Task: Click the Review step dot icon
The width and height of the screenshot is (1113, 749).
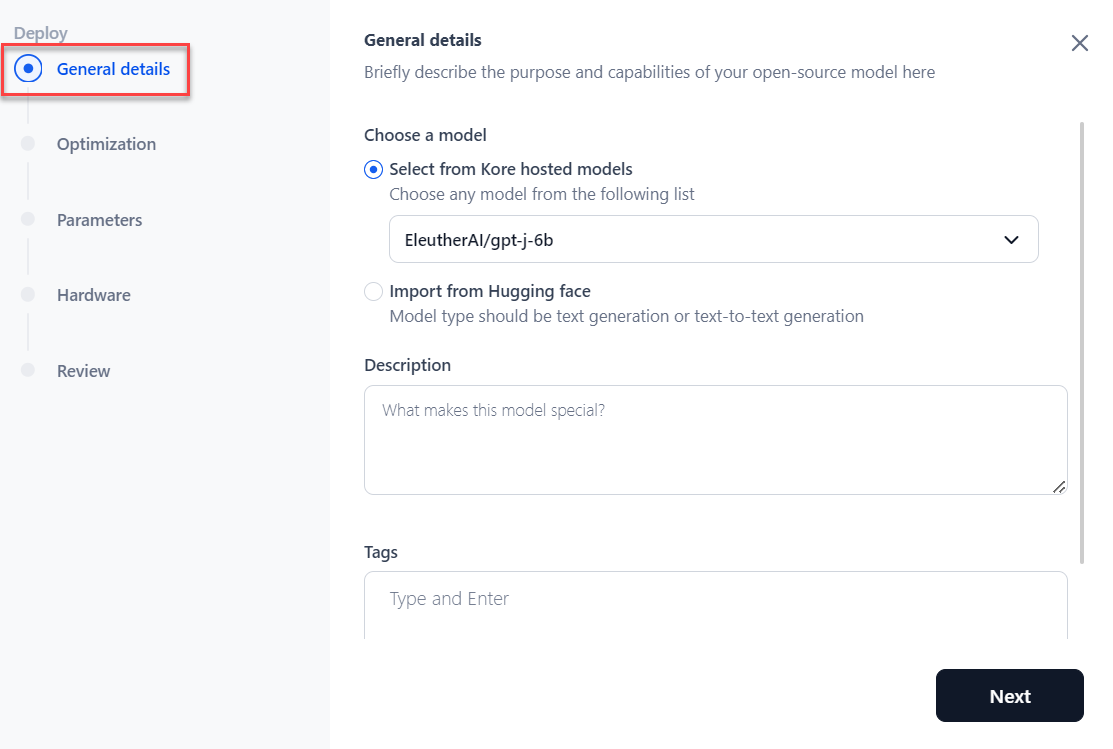Action: pos(28,370)
